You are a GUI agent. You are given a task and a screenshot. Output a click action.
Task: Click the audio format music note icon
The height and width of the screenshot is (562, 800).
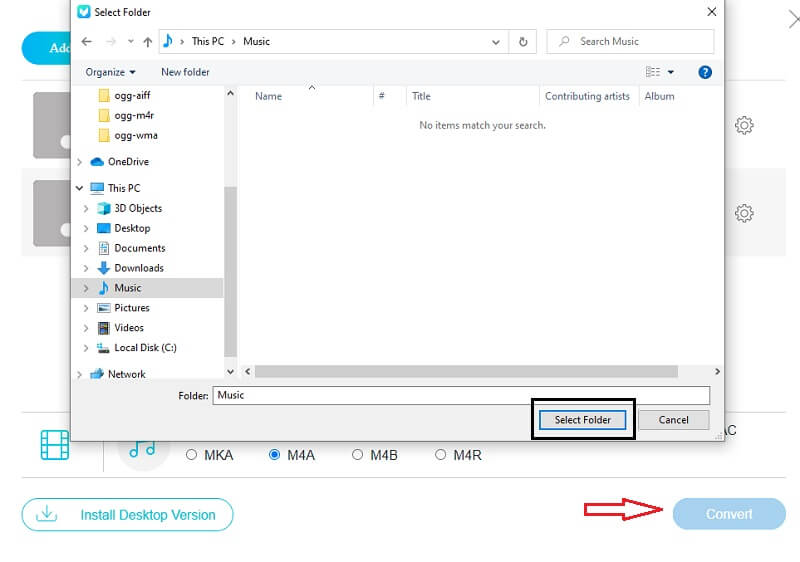143,449
